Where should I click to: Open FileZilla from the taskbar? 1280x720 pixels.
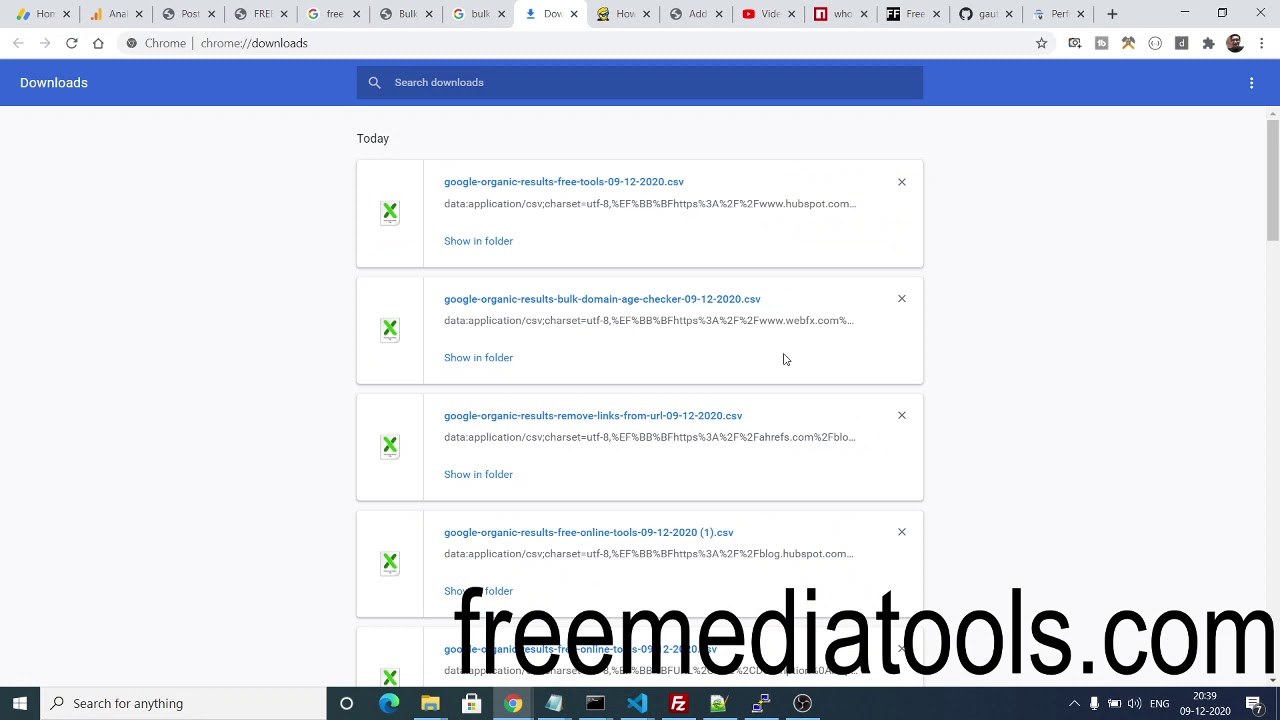tap(678, 704)
